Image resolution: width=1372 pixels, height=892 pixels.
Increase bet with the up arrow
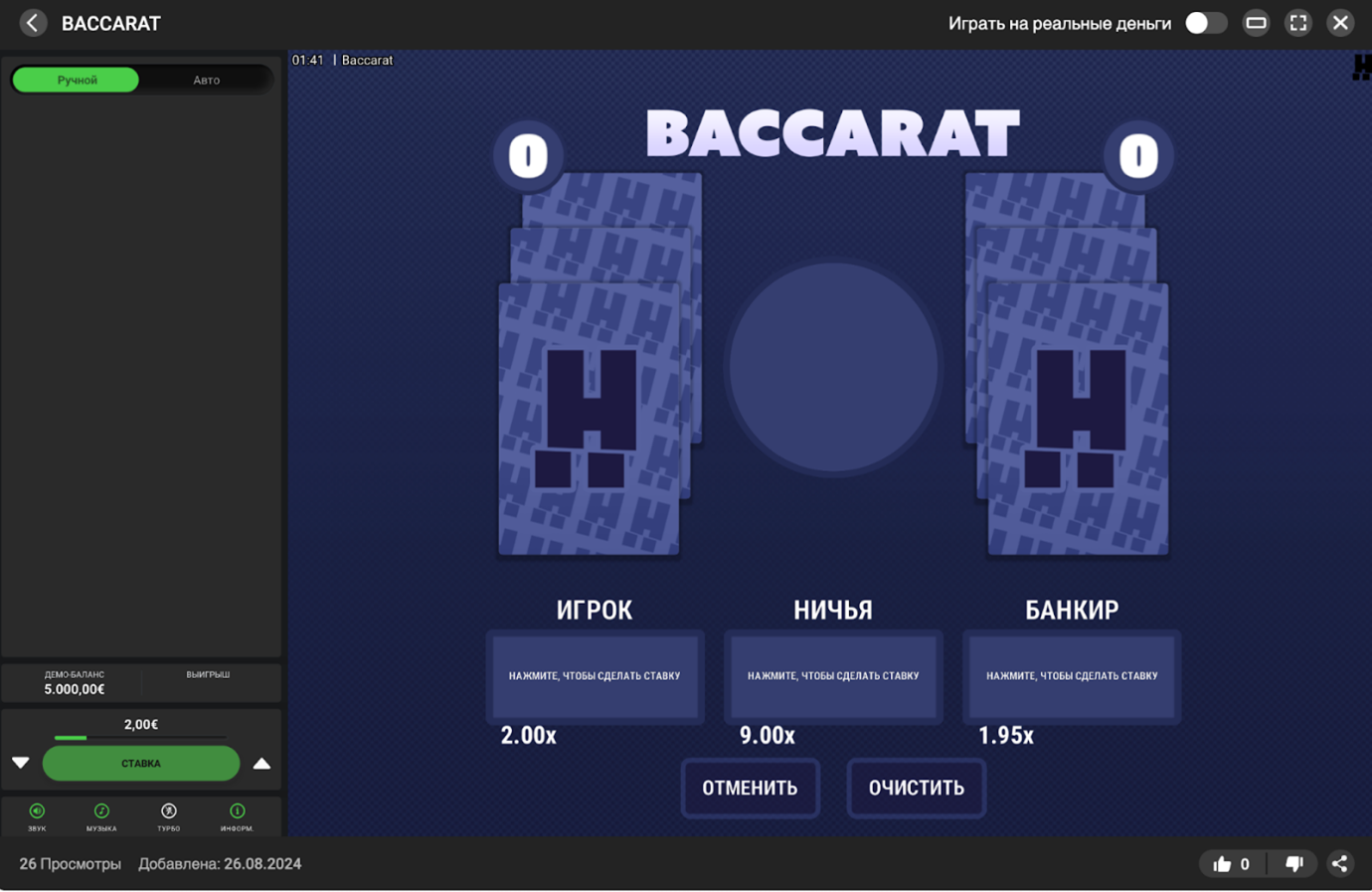[x=261, y=764]
